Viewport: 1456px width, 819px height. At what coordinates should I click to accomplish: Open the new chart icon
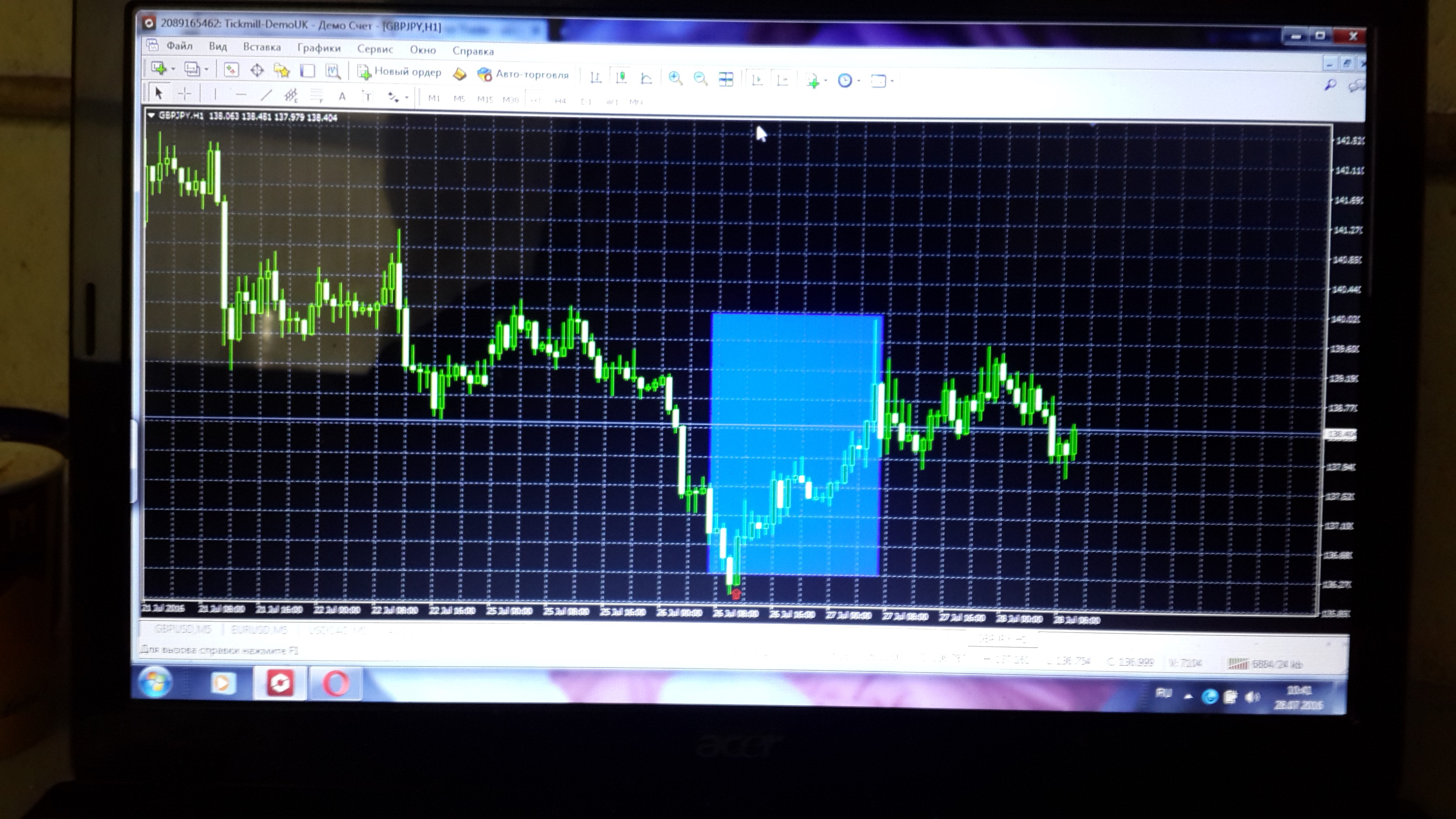point(159,68)
